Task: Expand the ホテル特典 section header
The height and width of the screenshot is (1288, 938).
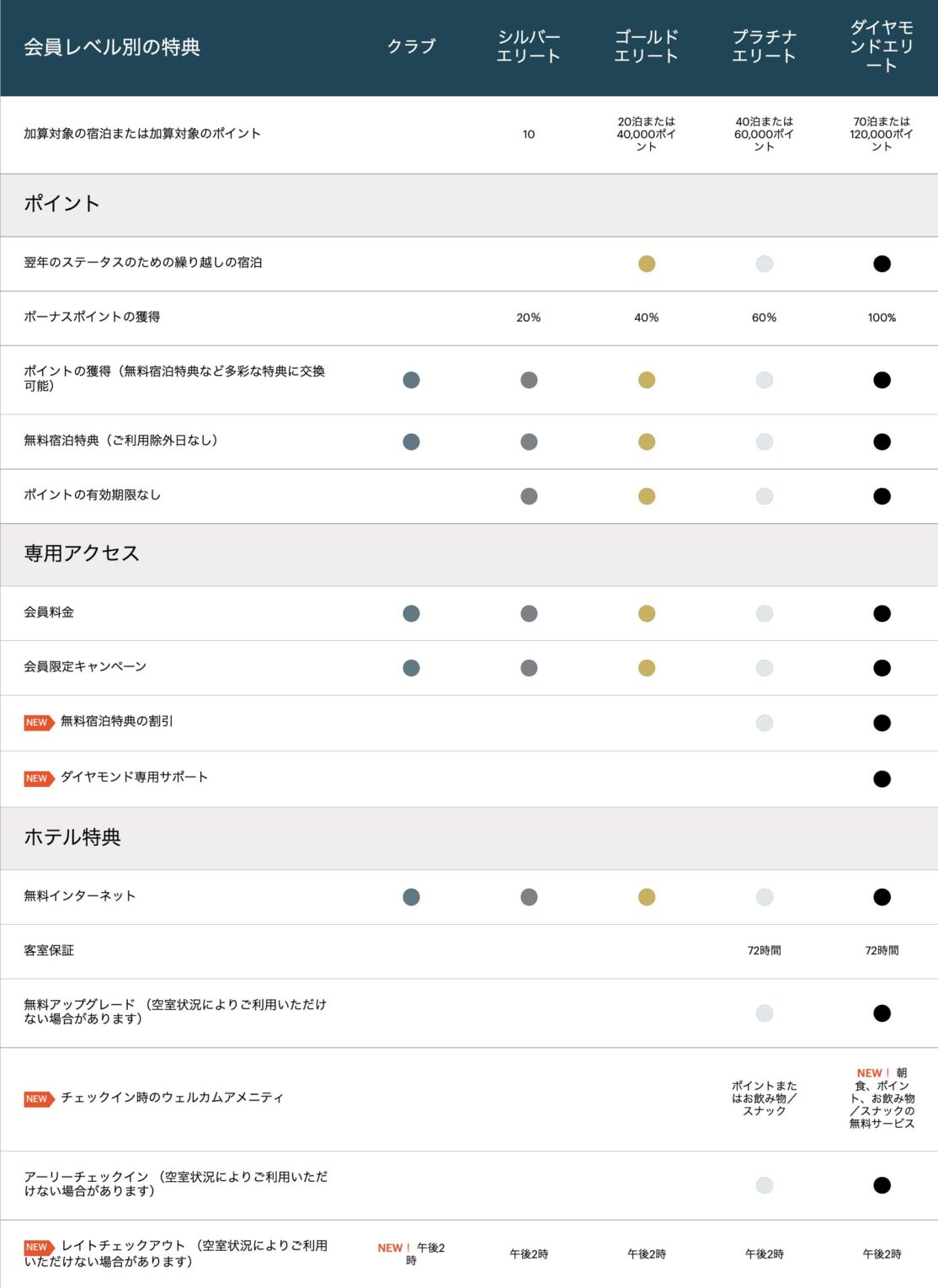Action: tap(469, 838)
